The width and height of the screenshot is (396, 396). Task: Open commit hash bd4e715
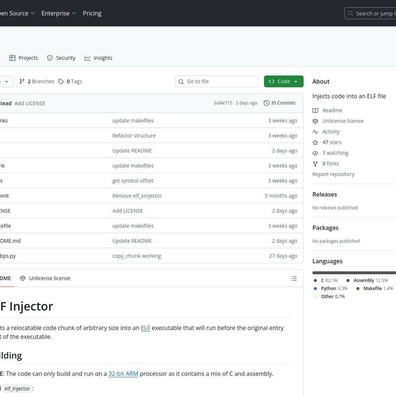click(x=223, y=103)
